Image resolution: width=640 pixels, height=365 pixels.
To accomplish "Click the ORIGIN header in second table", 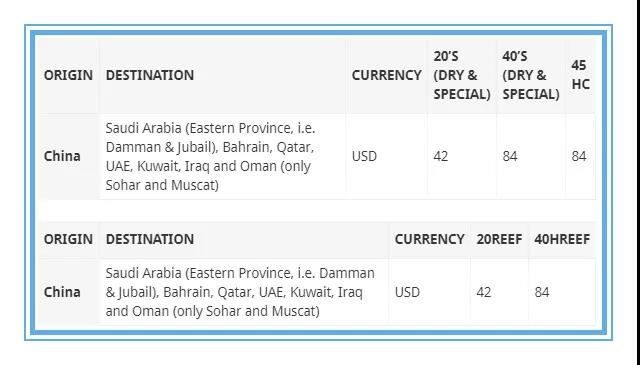I will pos(68,239).
